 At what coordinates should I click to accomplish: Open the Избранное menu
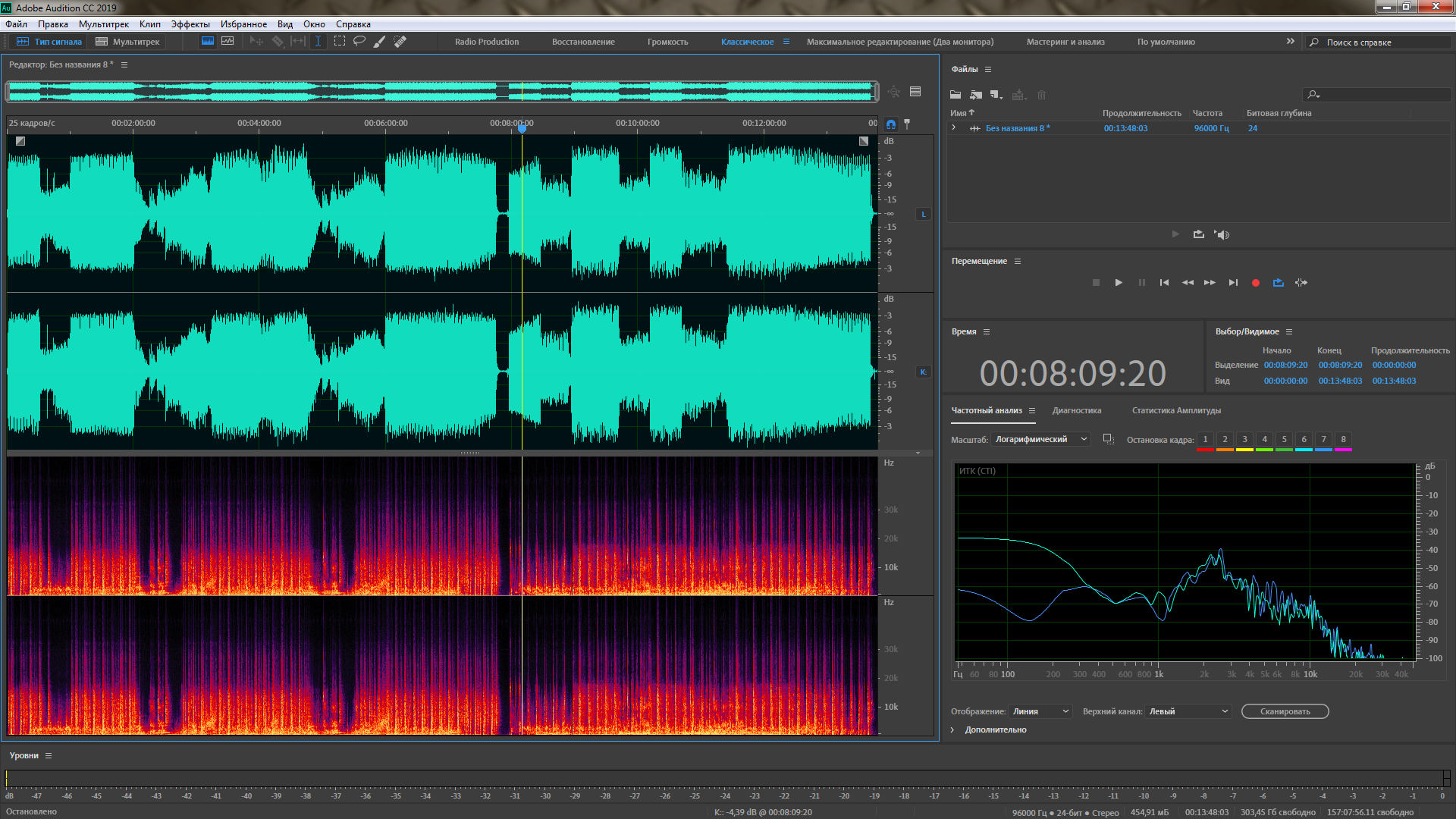(x=243, y=24)
